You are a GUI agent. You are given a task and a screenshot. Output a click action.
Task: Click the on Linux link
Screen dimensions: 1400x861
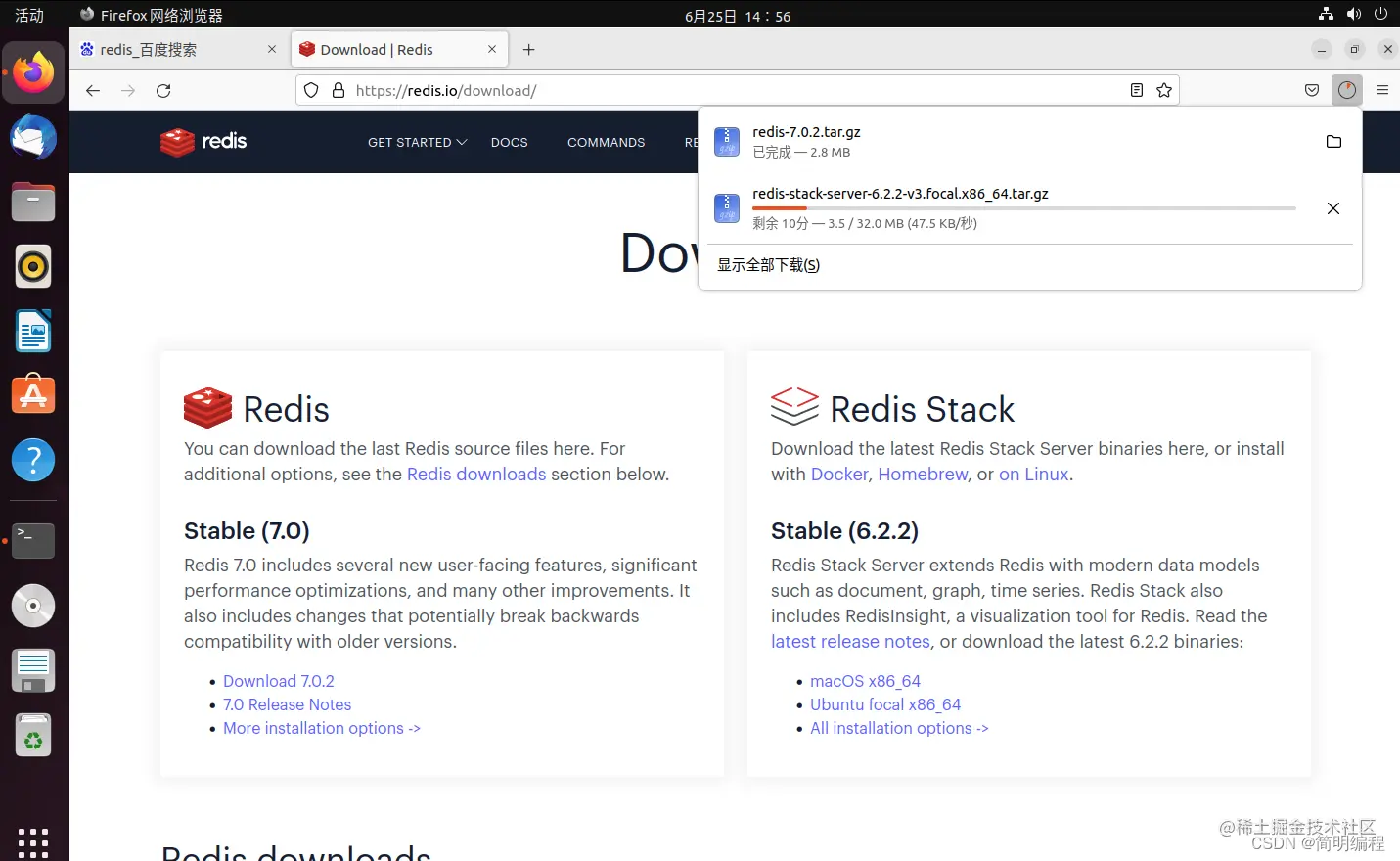click(1034, 474)
